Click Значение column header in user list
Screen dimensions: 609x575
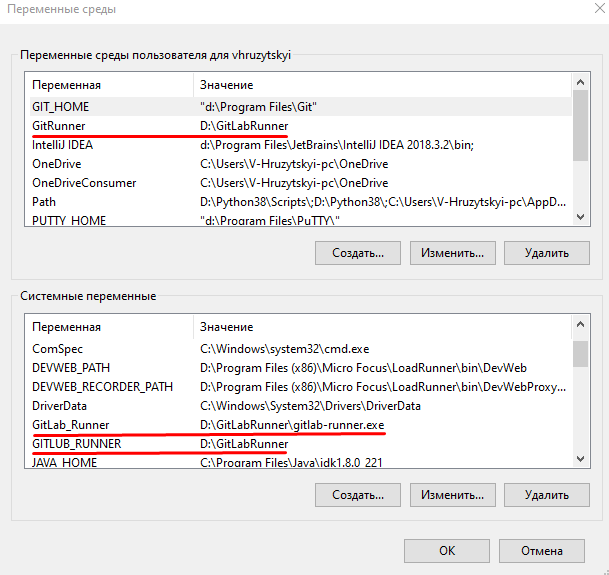click(x=383, y=85)
